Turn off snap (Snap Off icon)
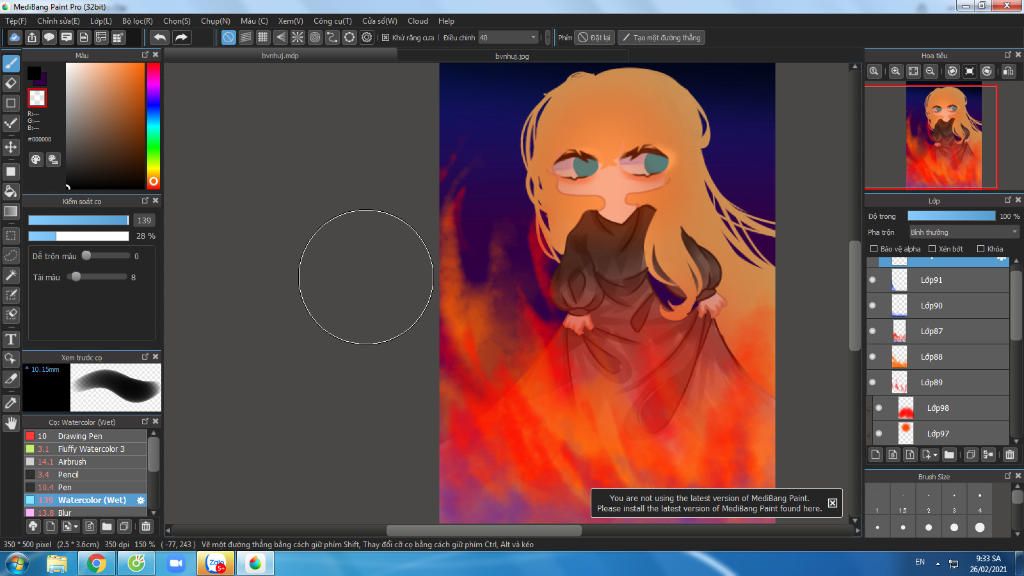This screenshot has width=1024, height=576. (228, 37)
